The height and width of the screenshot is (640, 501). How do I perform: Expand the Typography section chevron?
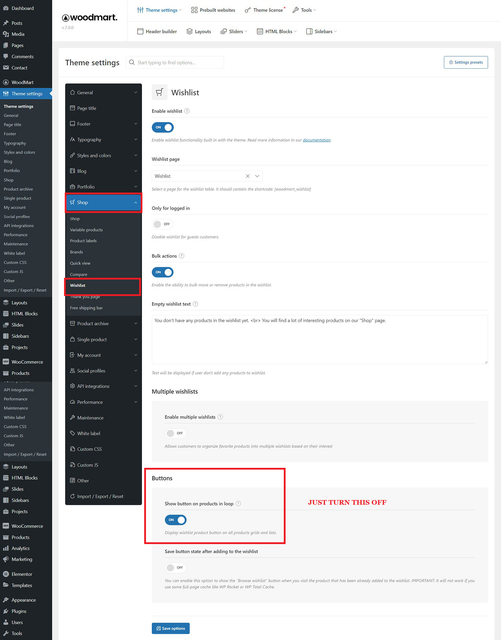(x=136, y=140)
